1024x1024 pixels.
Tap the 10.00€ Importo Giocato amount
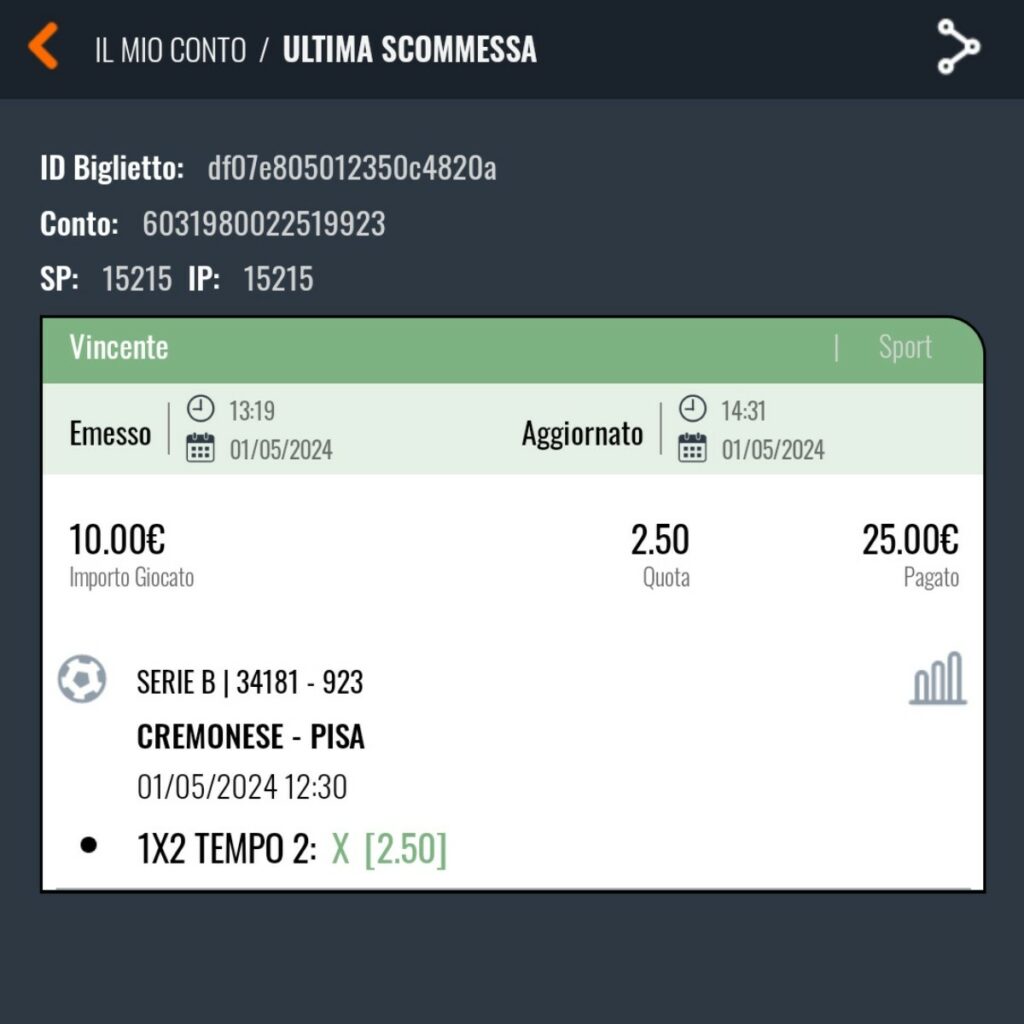tap(117, 540)
